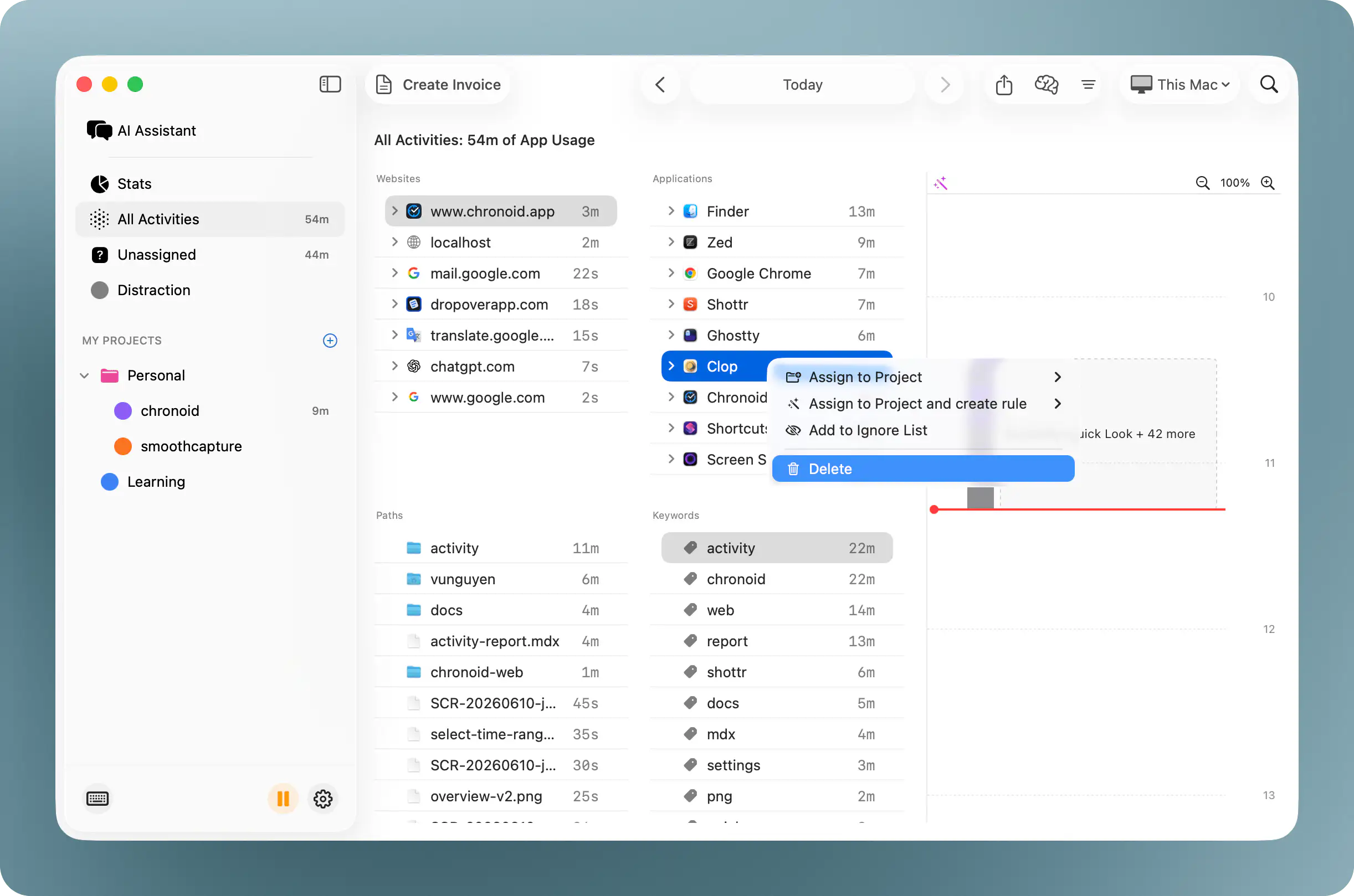
Task: Expand the www.chronoid.app website row
Action: coord(394,212)
